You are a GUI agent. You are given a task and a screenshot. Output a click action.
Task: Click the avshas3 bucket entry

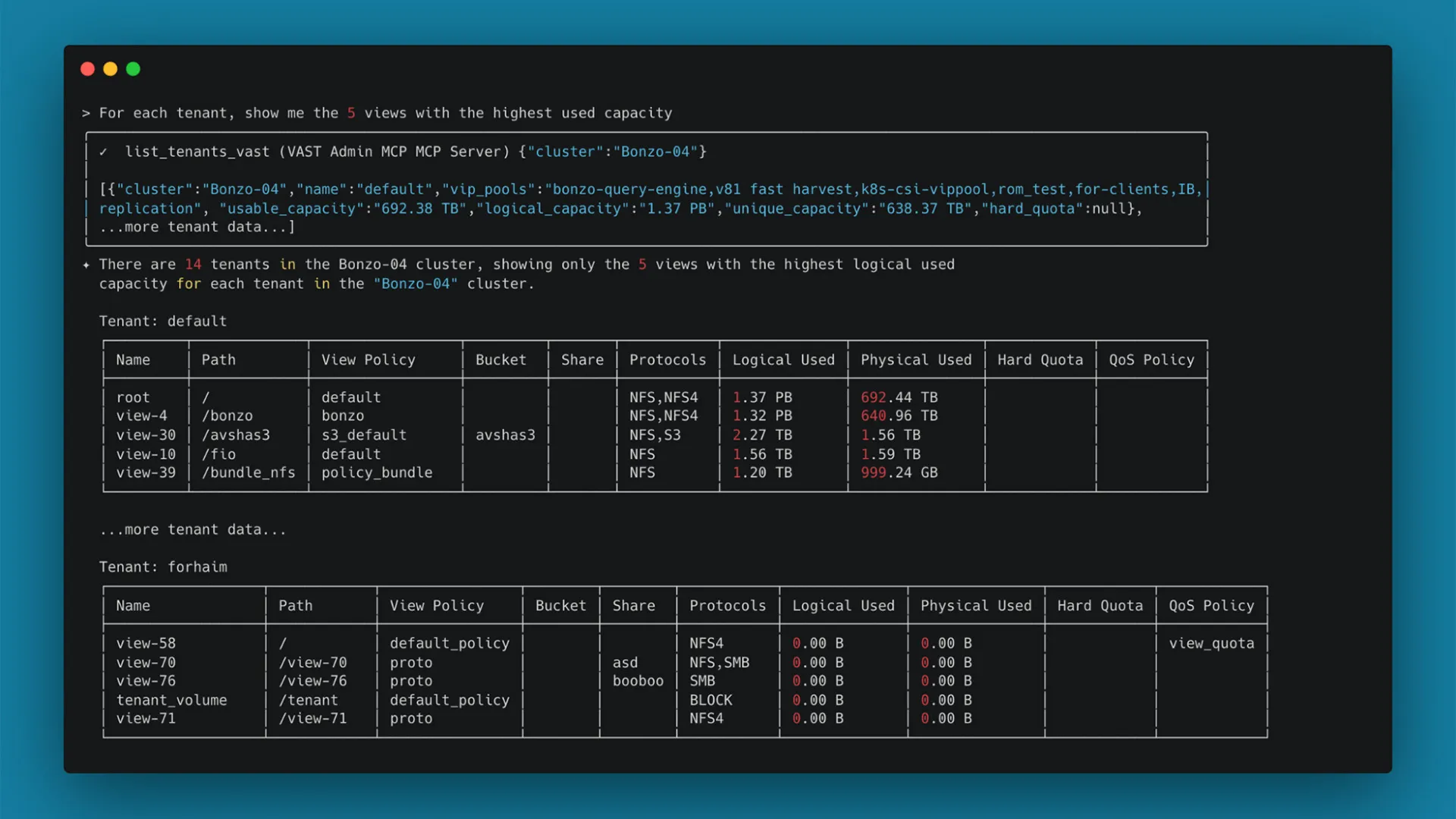click(505, 435)
